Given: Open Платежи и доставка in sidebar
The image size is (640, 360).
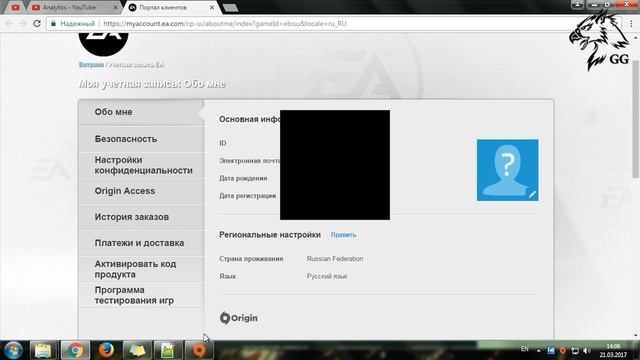Looking at the screenshot, I should (x=141, y=243).
